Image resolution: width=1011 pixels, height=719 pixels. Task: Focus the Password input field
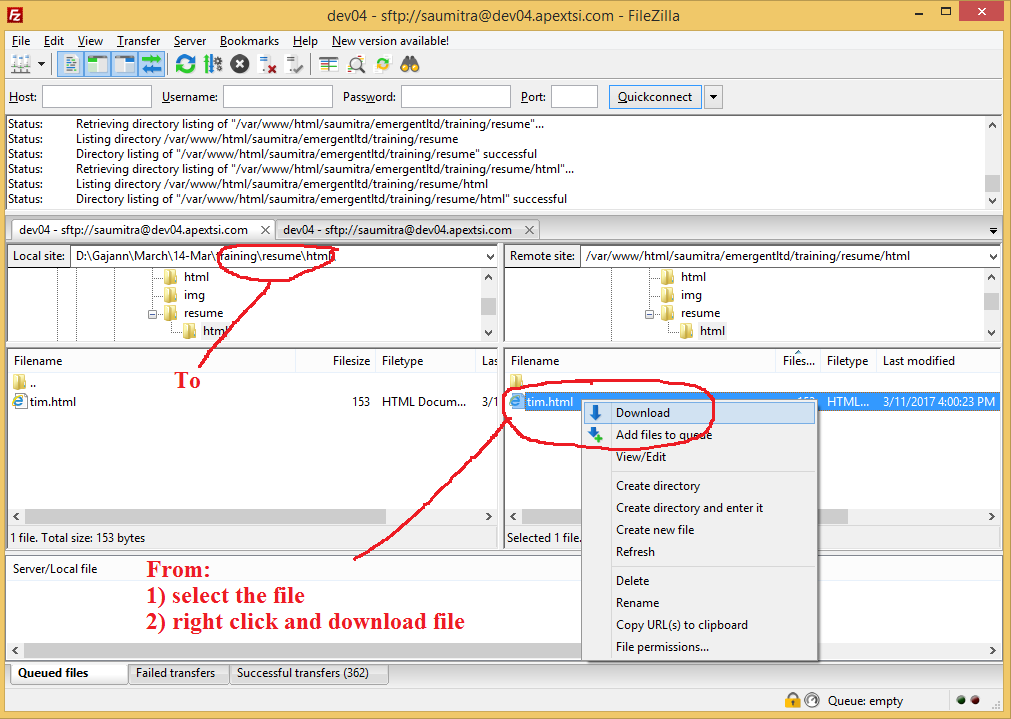456,97
